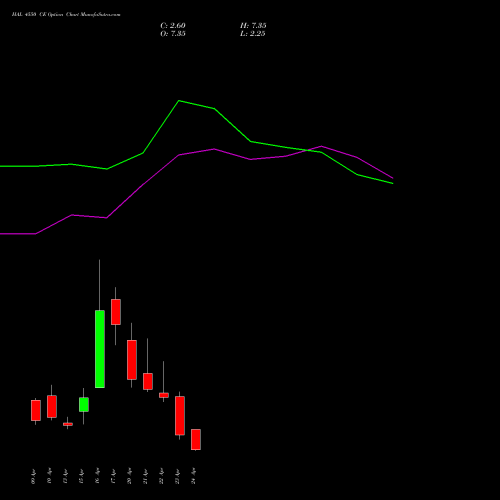The image size is (500, 500).
Task: Click the small green candle before the tall one
Action: click(x=84, y=404)
